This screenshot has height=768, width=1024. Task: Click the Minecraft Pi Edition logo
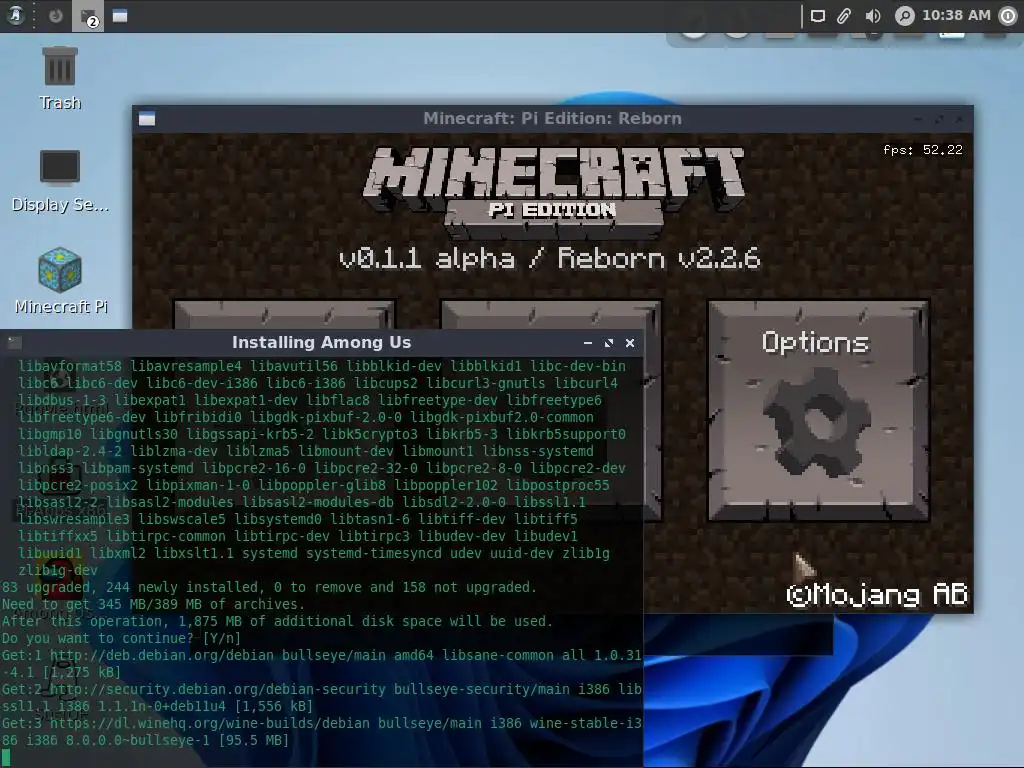553,191
